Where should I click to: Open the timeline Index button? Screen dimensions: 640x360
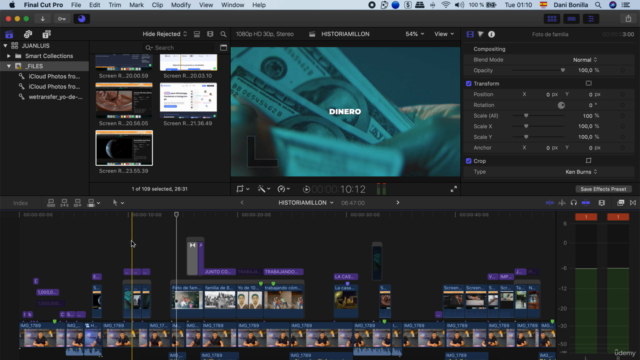coord(20,203)
